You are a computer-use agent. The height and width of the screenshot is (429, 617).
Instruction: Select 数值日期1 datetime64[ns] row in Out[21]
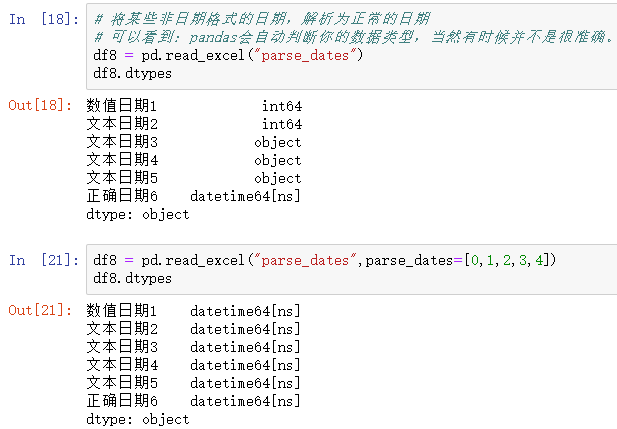coord(194,311)
